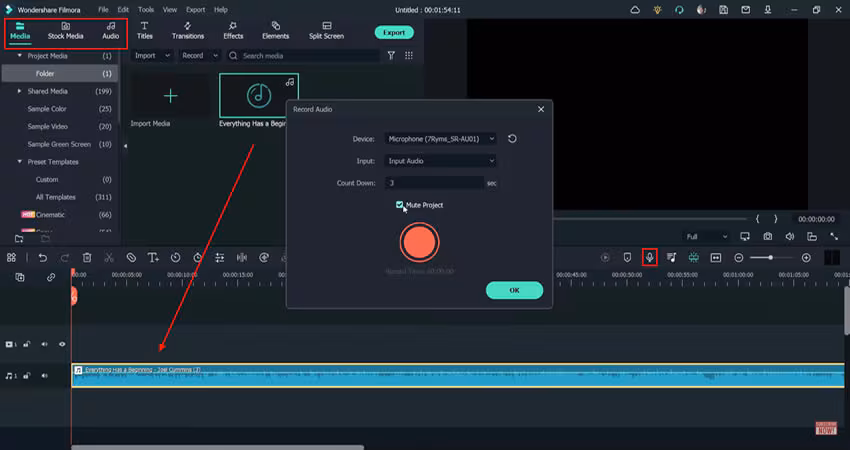Screen dimensions: 850x450
Task: Close the Record Audio dialog
Action: tap(540, 109)
